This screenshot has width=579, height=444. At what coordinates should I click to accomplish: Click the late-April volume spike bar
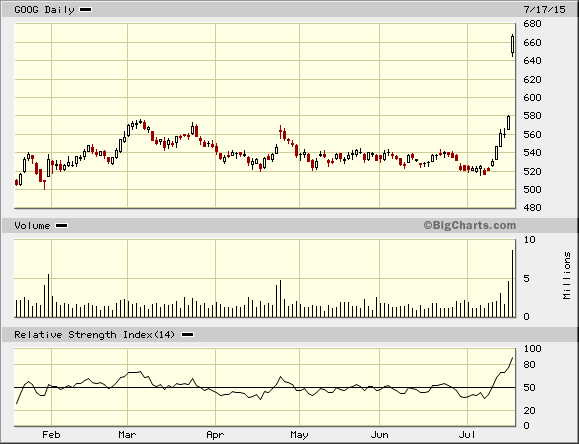pyautogui.click(x=280, y=298)
